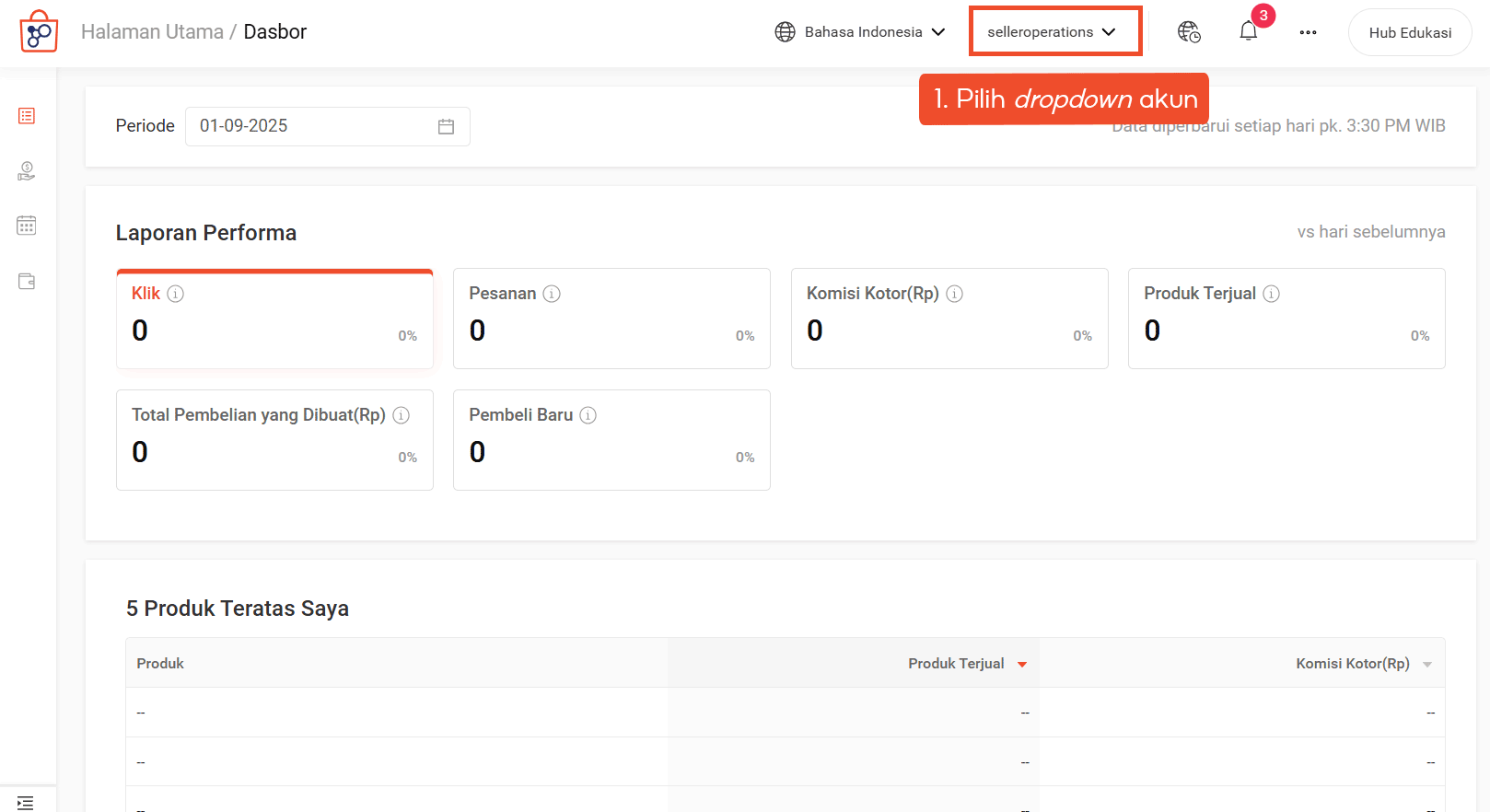
Task: Sort table by Komisi Kotor(Rp) column
Action: [1363, 664]
